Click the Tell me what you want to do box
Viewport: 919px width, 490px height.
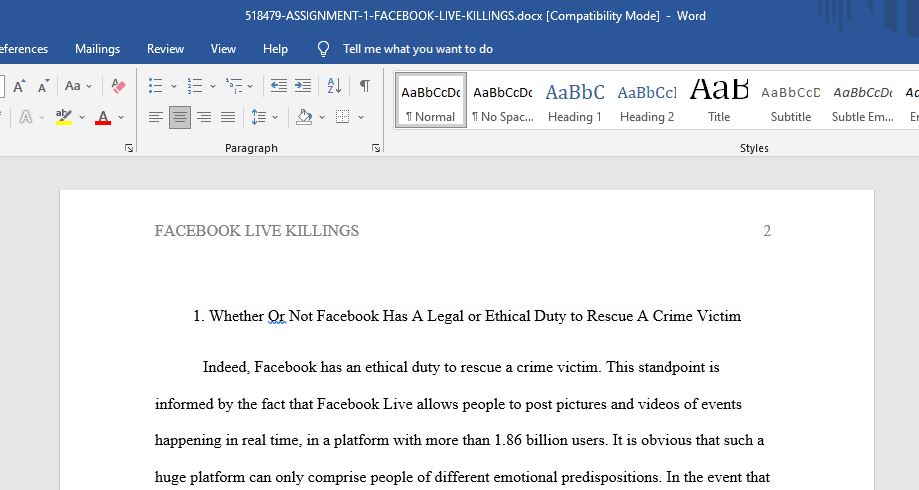click(417, 49)
